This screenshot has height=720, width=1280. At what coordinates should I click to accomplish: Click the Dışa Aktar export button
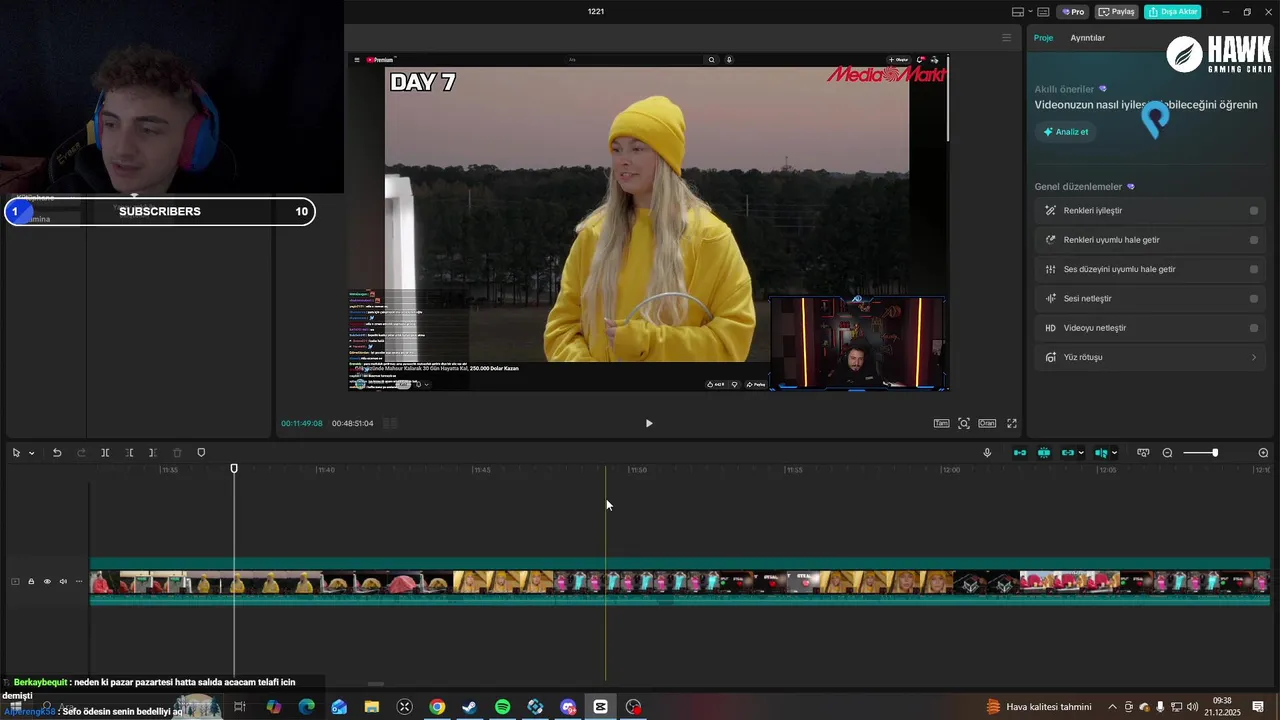pos(1172,12)
